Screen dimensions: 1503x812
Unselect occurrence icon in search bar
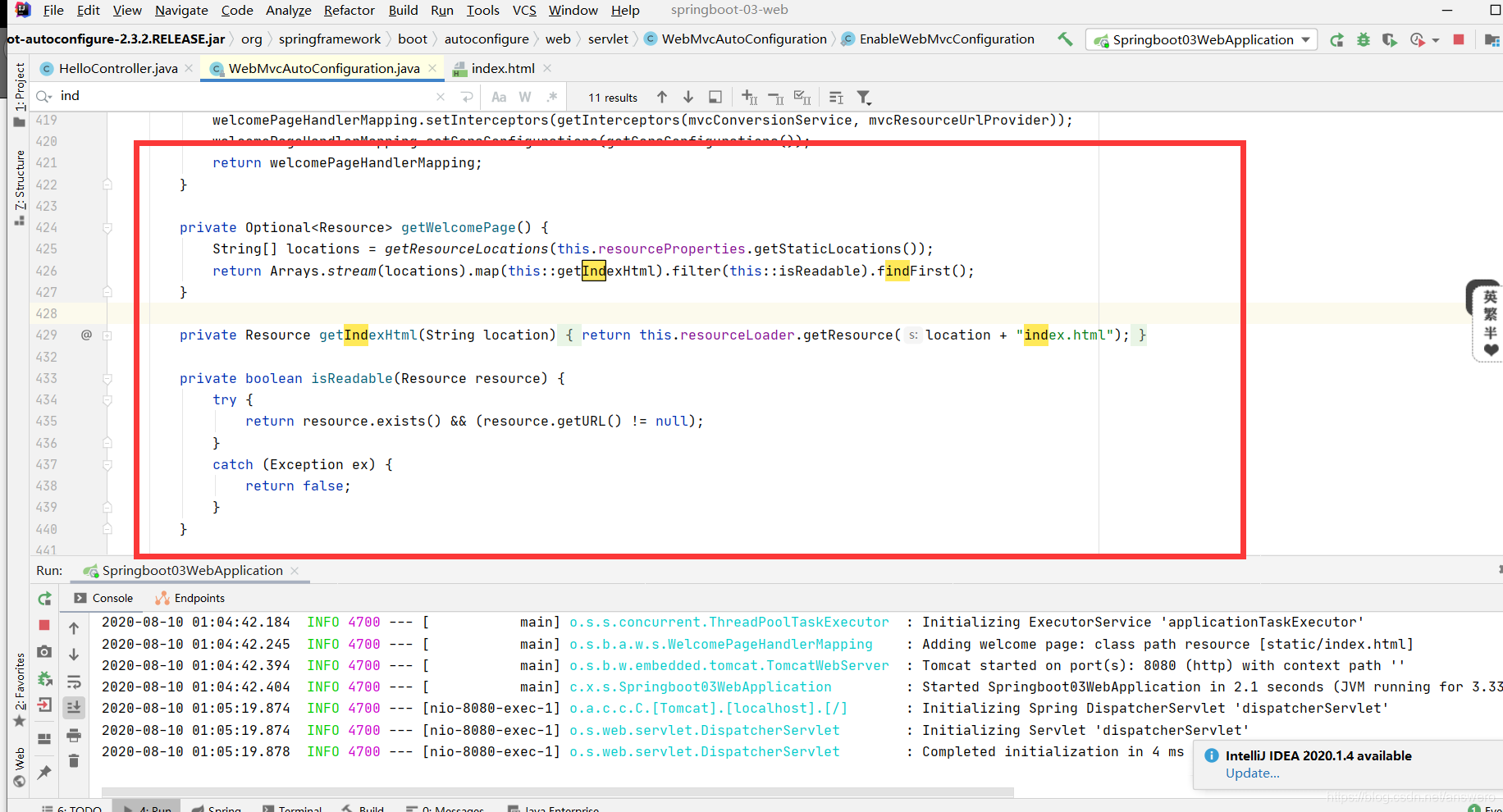[x=776, y=98]
